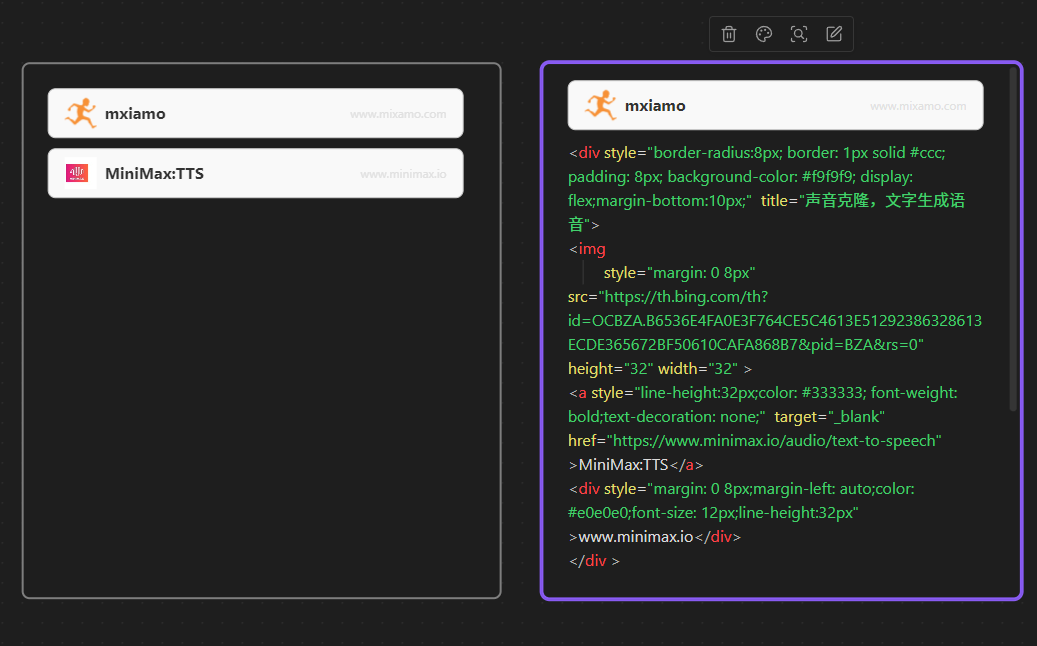Edit the selected card with pencil icon
The image size is (1037, 646).
click(x=834, y=34)
